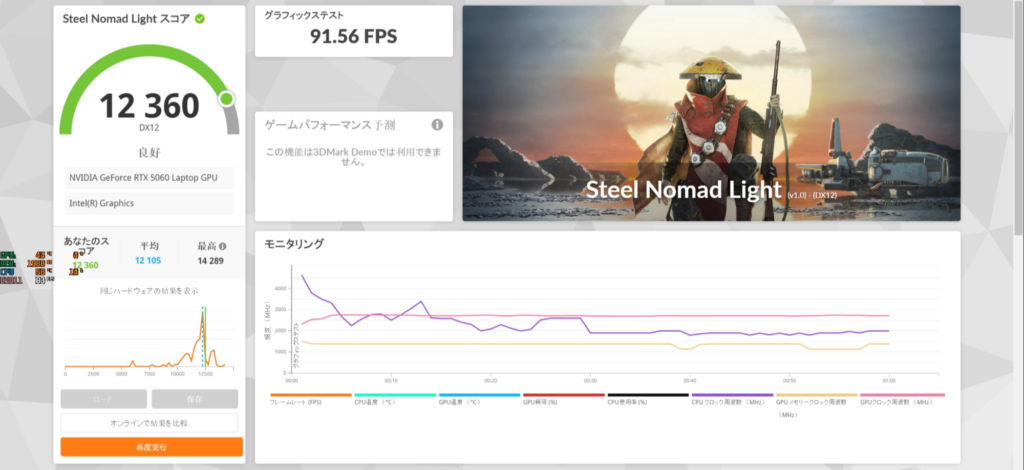
Task: Click the 同じハードウェアの結果を表示 text
Action: point(149,290)
